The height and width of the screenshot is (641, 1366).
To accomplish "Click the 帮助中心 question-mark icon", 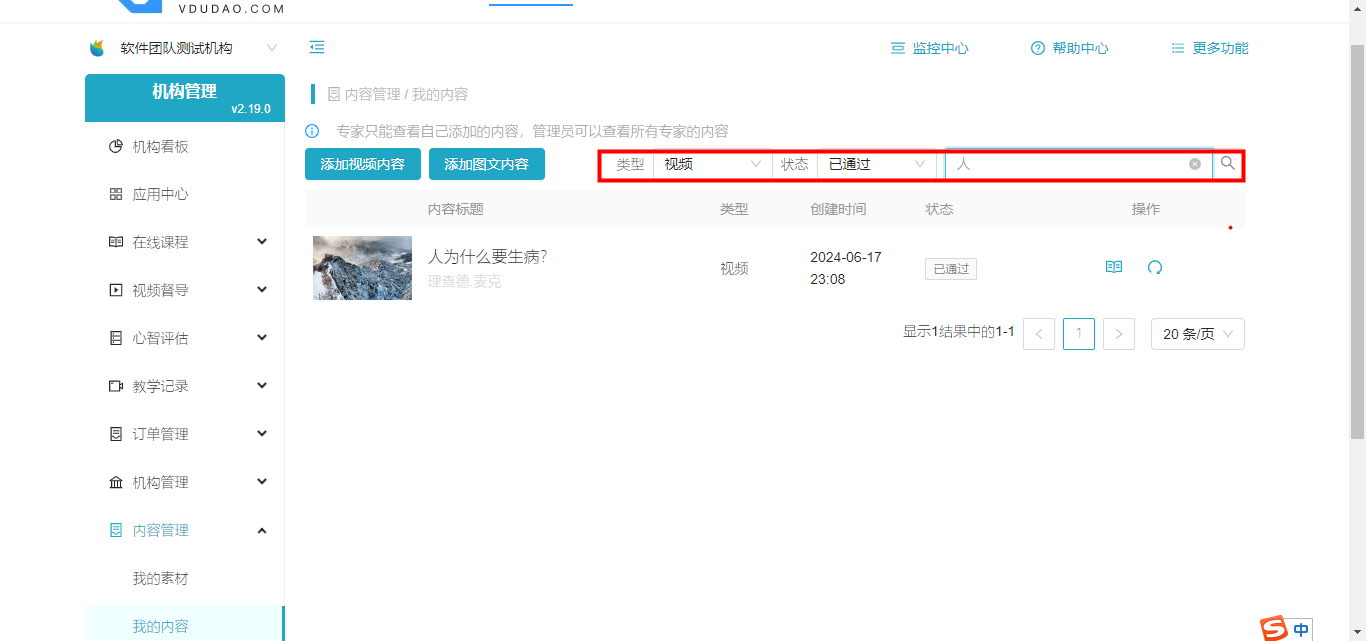I will click(x=1038, y=48).
